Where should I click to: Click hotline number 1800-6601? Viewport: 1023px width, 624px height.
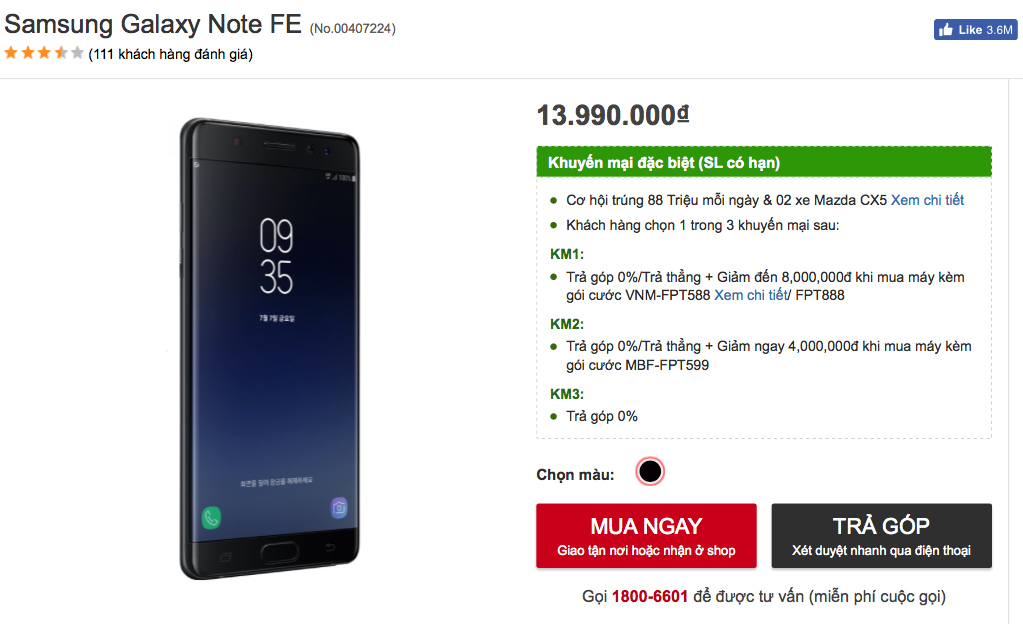[649, 597]
